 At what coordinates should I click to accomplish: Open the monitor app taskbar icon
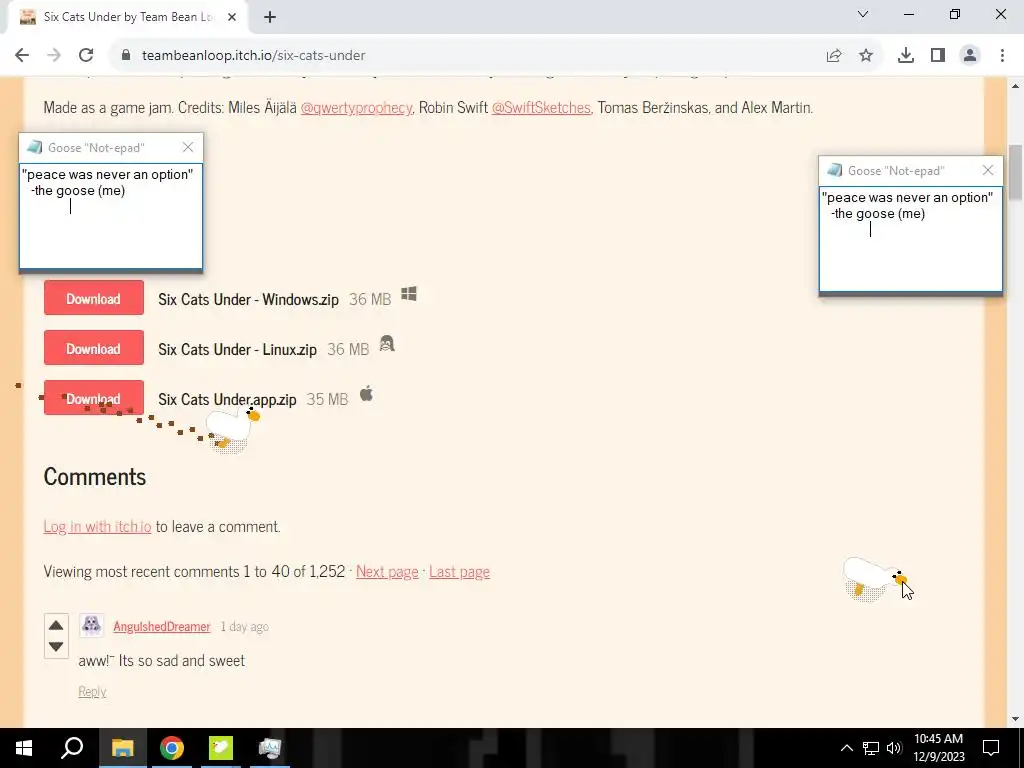(270, 748)
